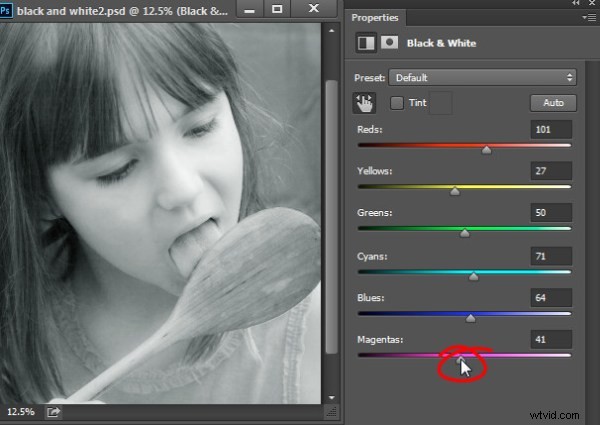Screen dimensions: 600x425
Task: Click the Yellows slider handle
Action: [455, 191]
